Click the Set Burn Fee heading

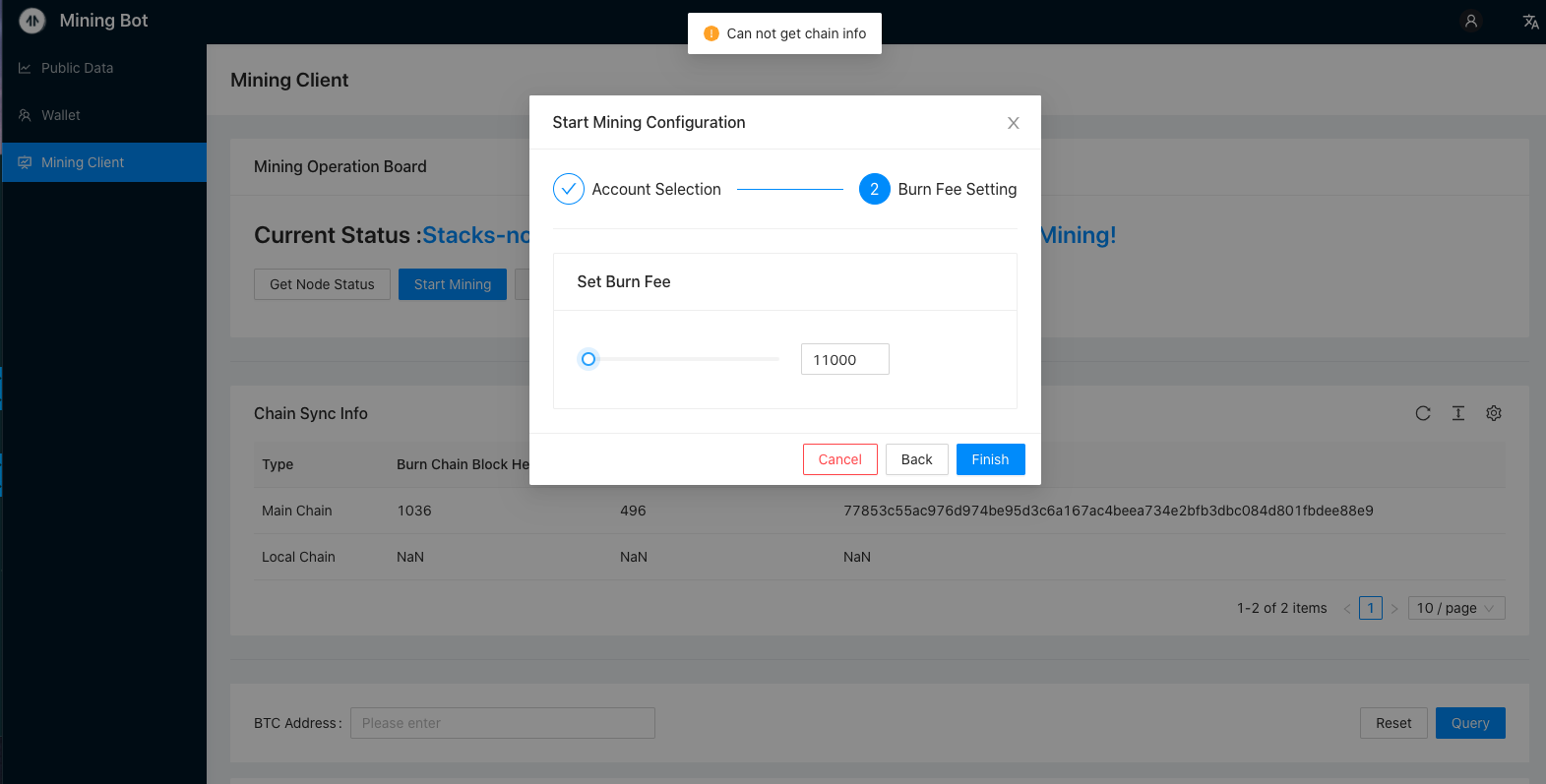tap(624, 281)
